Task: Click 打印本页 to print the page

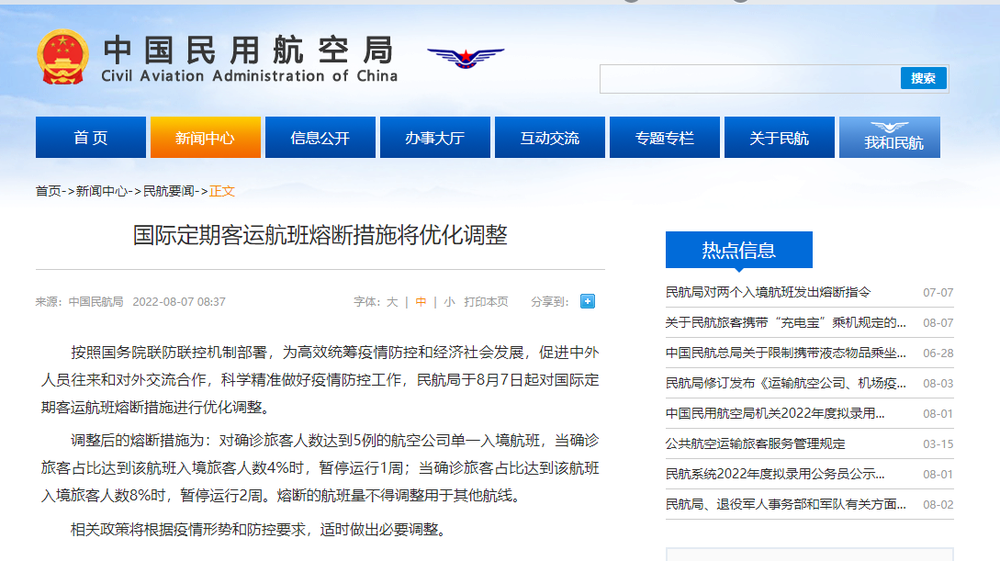Action: point(486,301)
